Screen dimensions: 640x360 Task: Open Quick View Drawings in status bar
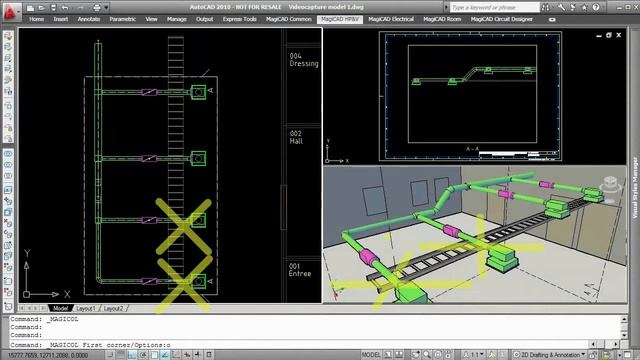click(x=399, y=355)
